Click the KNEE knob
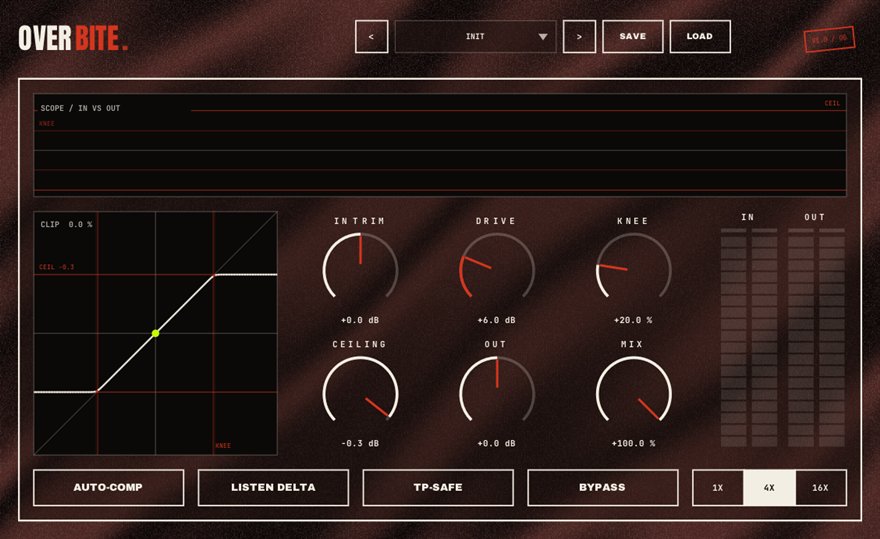The height and width of the screenshot is (539, 880). [633, 268]
